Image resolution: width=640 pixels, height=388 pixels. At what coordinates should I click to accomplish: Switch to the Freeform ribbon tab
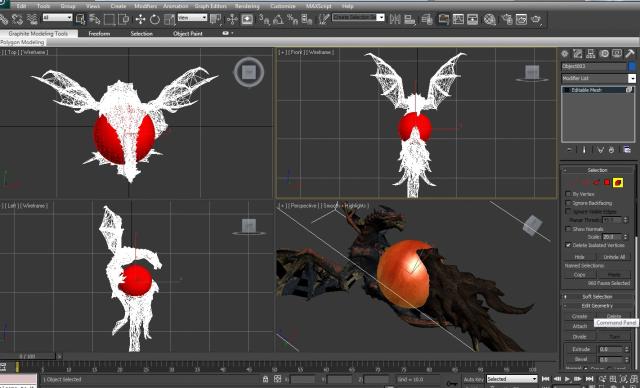99,33
